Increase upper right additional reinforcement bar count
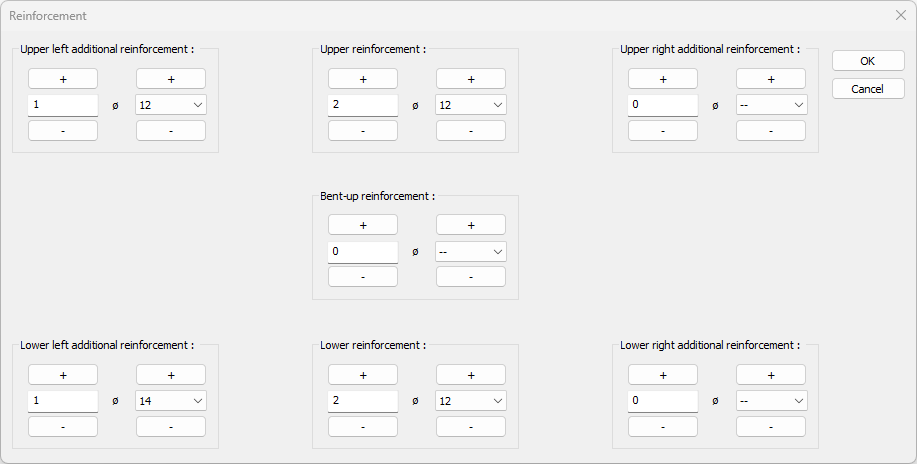Image resolution: width=917 pixels, height=464 pixels. click(x=663, y=79)
